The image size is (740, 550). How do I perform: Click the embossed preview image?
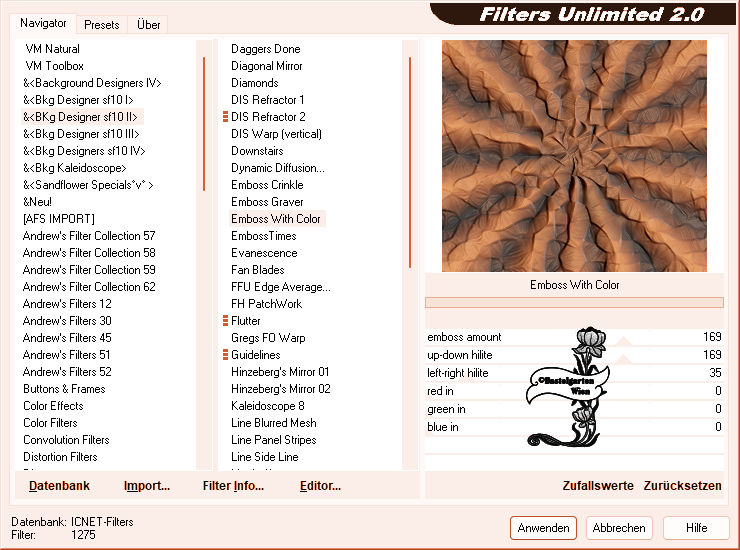(x=574, y=156)
